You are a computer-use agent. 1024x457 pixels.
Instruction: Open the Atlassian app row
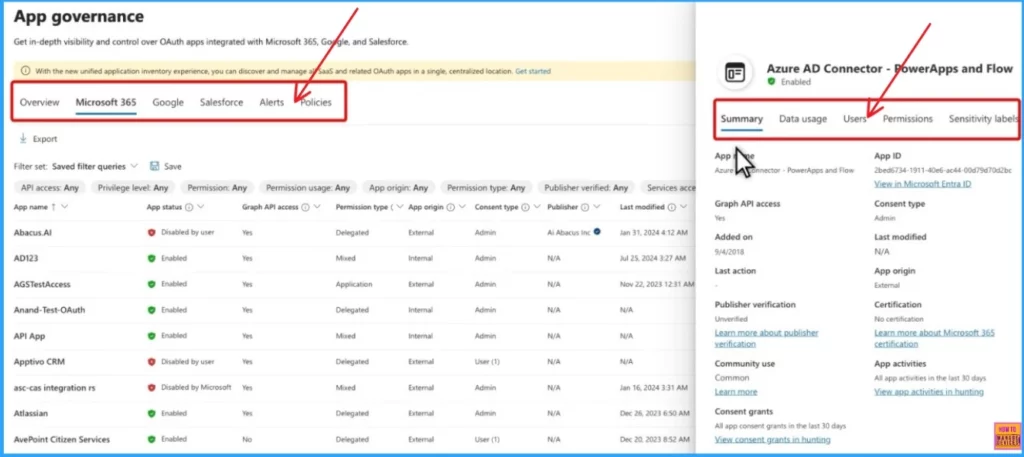[x=353, y=413]
